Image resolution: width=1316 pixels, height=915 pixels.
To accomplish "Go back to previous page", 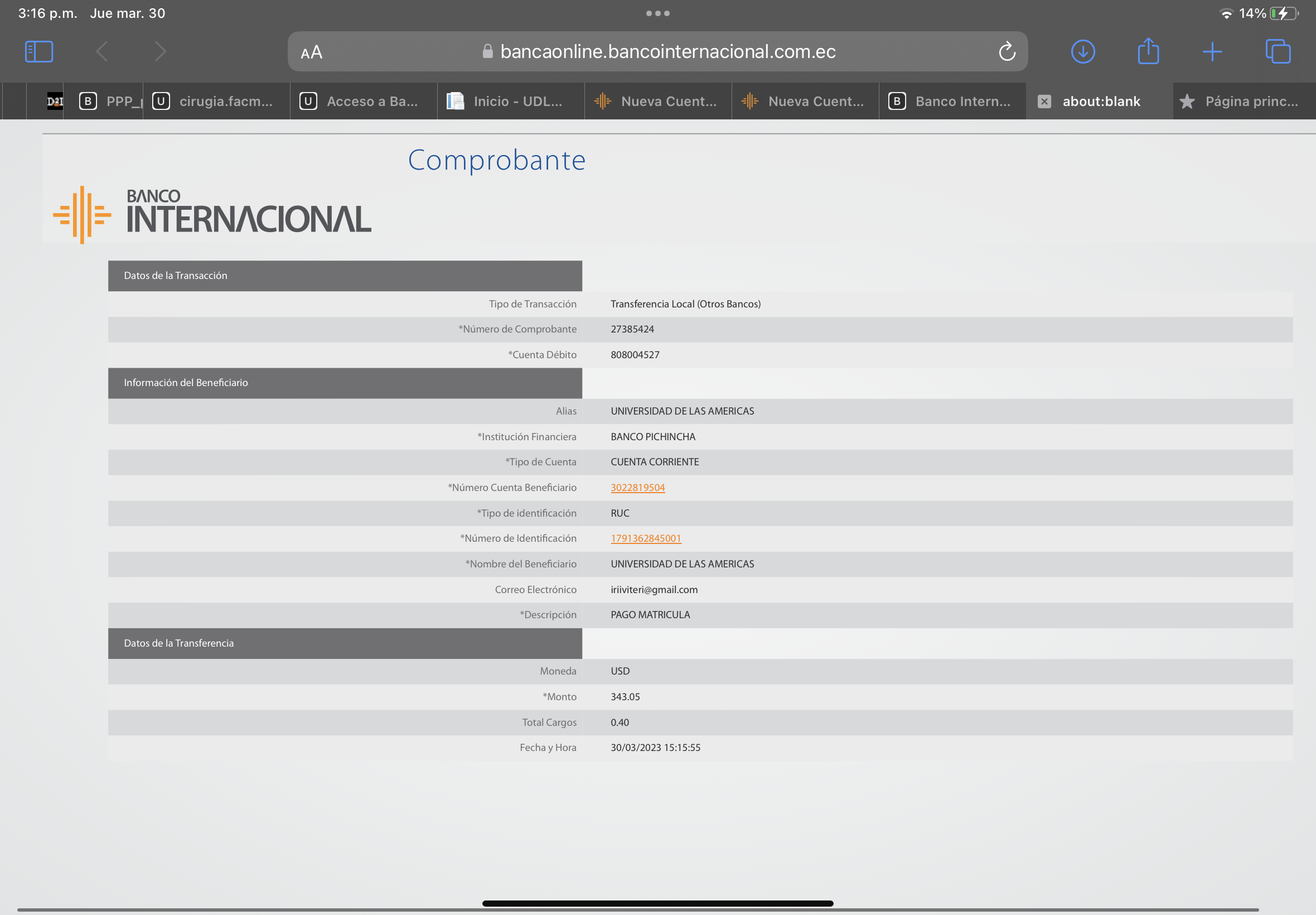I will [102, 51].
